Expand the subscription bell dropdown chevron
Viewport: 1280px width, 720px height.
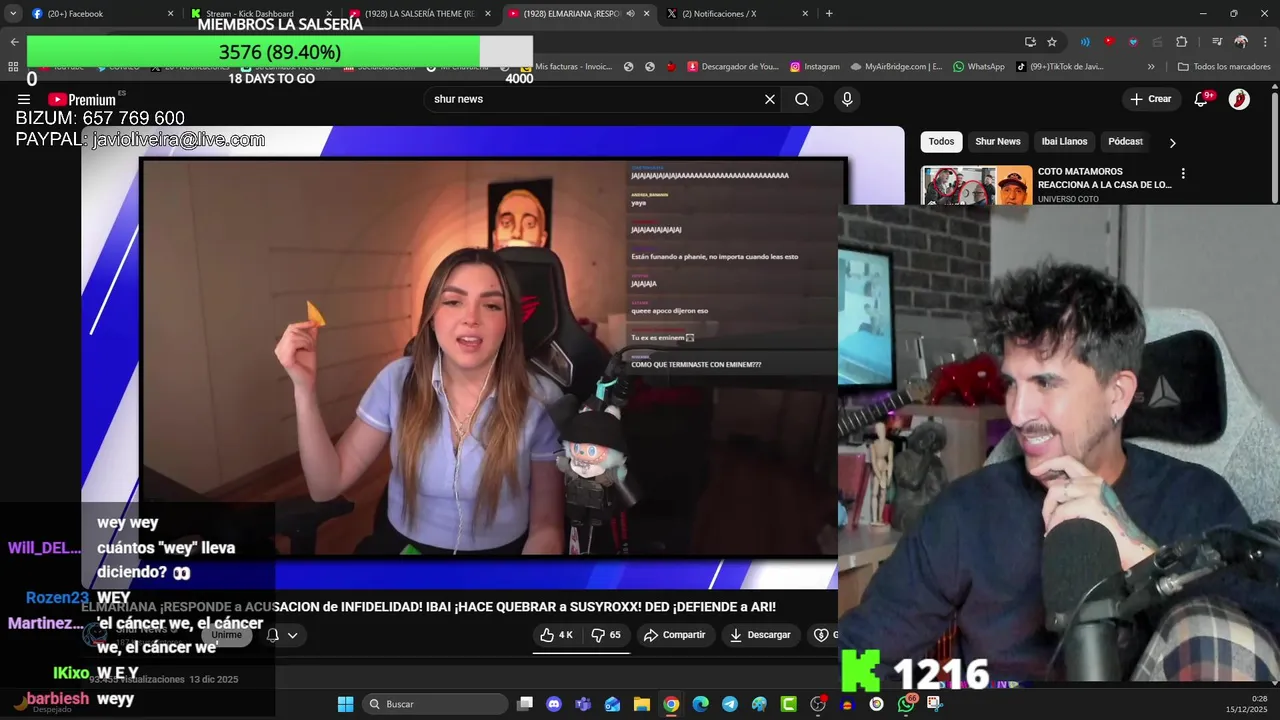click(292, 635)
